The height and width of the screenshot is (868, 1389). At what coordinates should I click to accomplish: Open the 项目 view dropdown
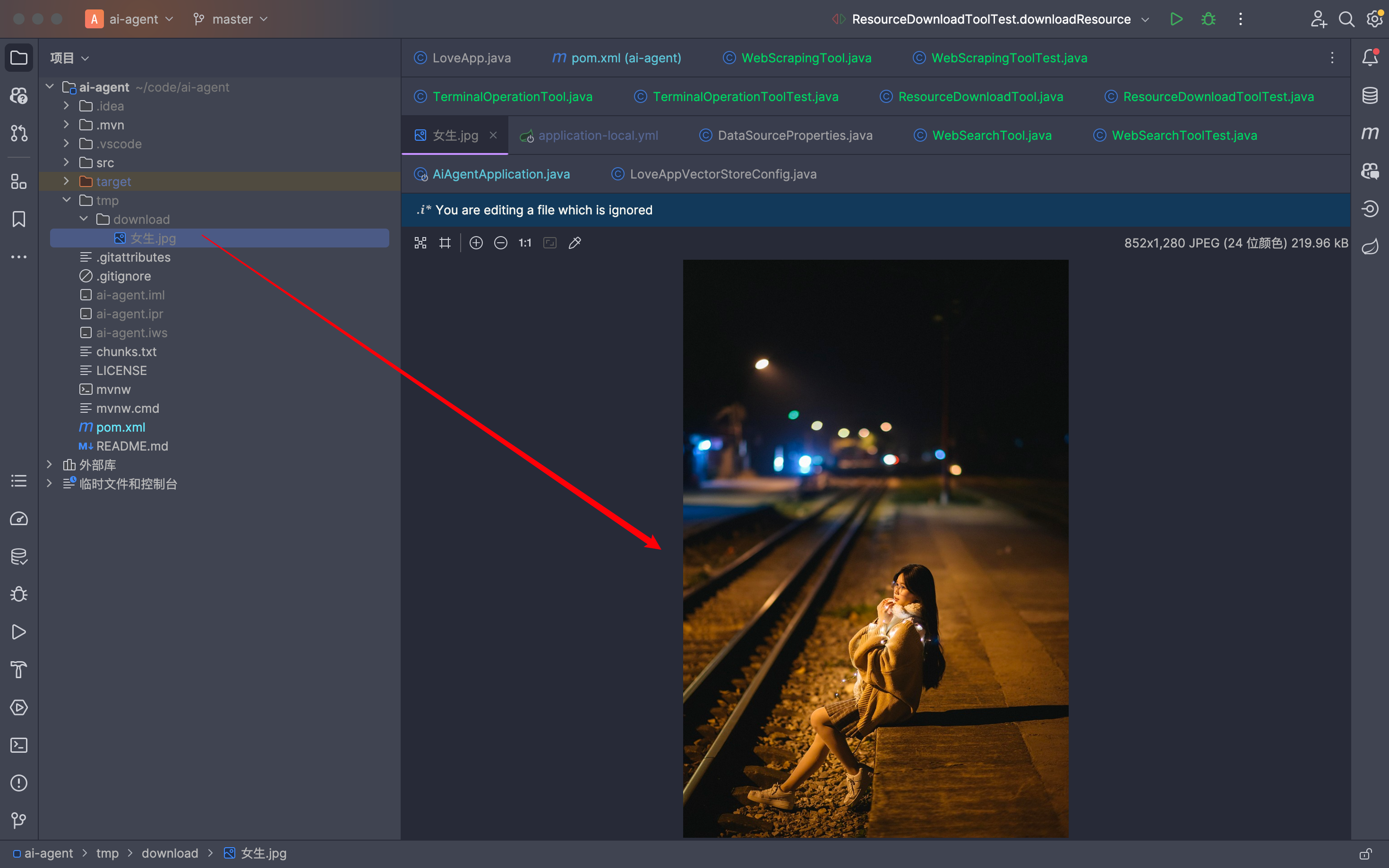(x=69, y=58)
